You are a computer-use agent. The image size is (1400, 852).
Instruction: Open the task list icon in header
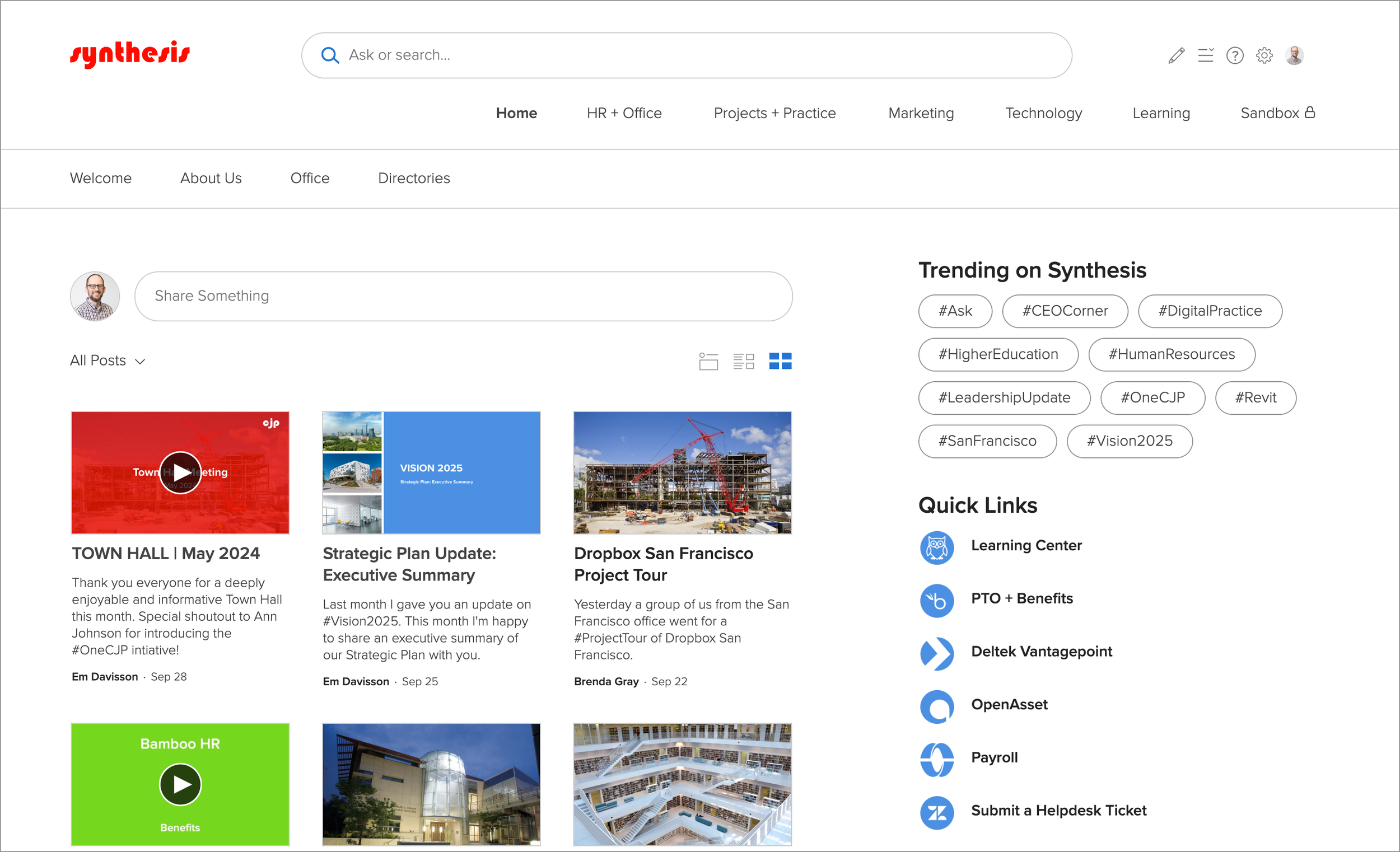(x=1205, y=55)
